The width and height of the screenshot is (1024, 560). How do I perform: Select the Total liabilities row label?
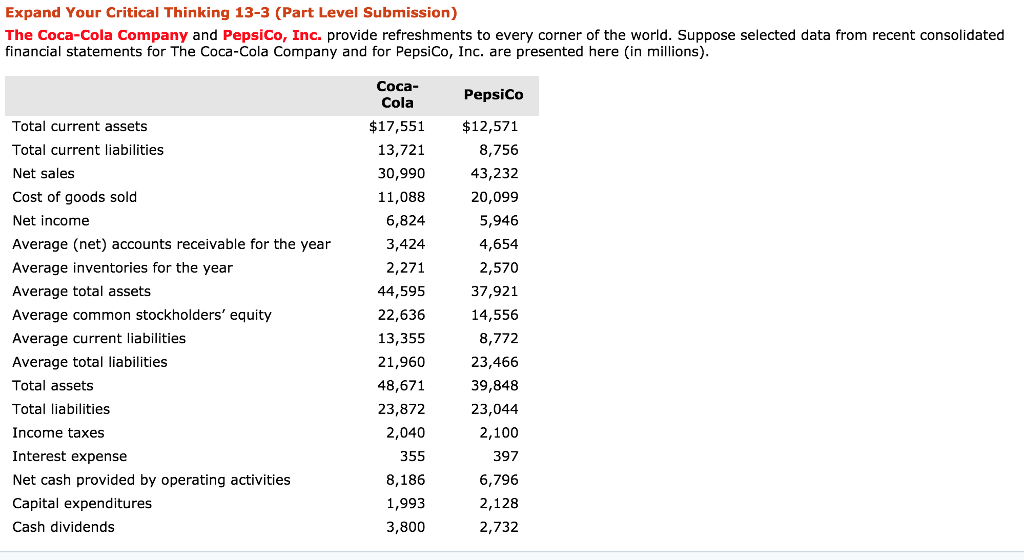pyautogui.click(x=61, y=409)
